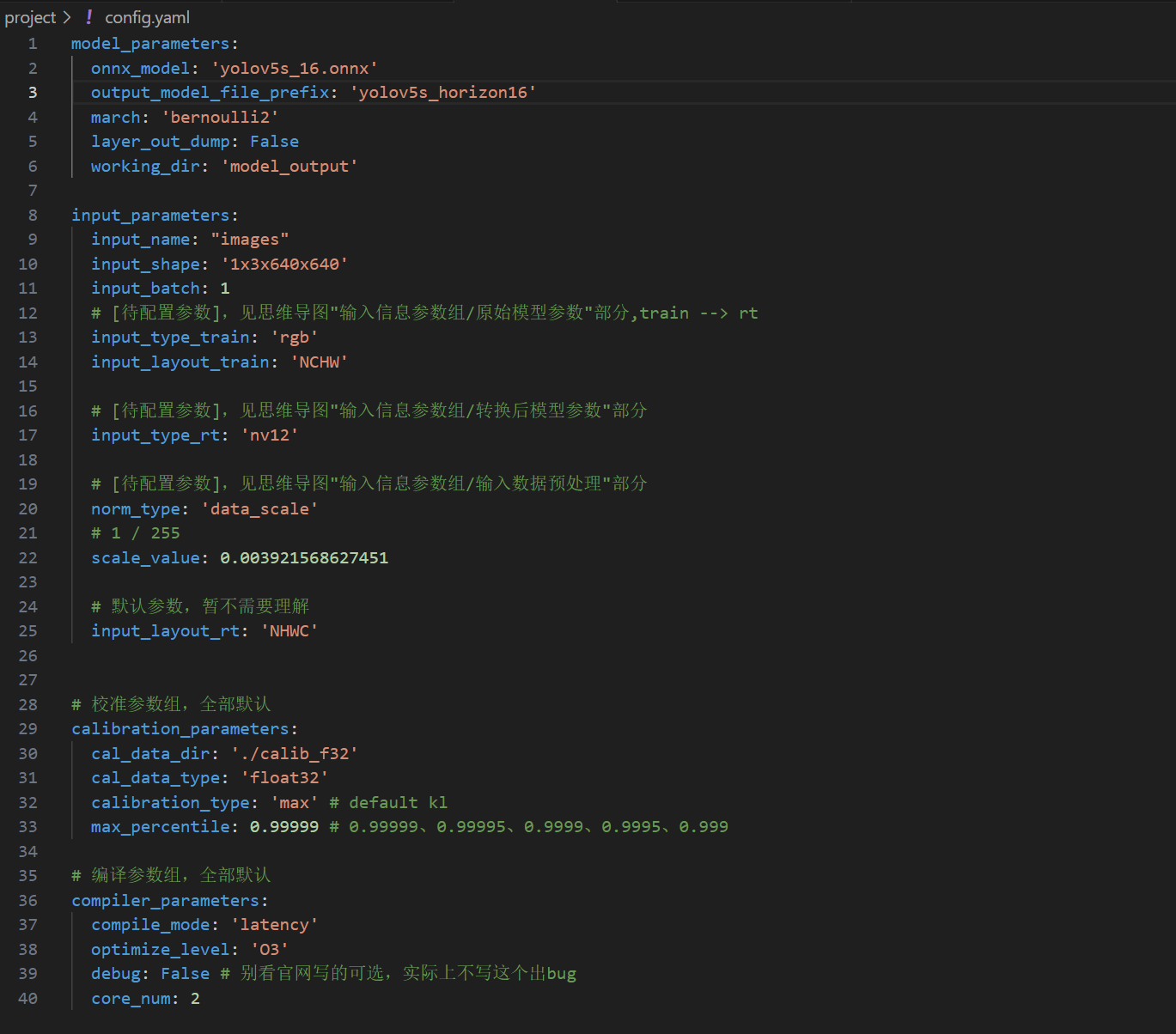Screen dimensions: 1176x1034
Task: Click the breadcrumb chevron after project
Action: [67, 17]
